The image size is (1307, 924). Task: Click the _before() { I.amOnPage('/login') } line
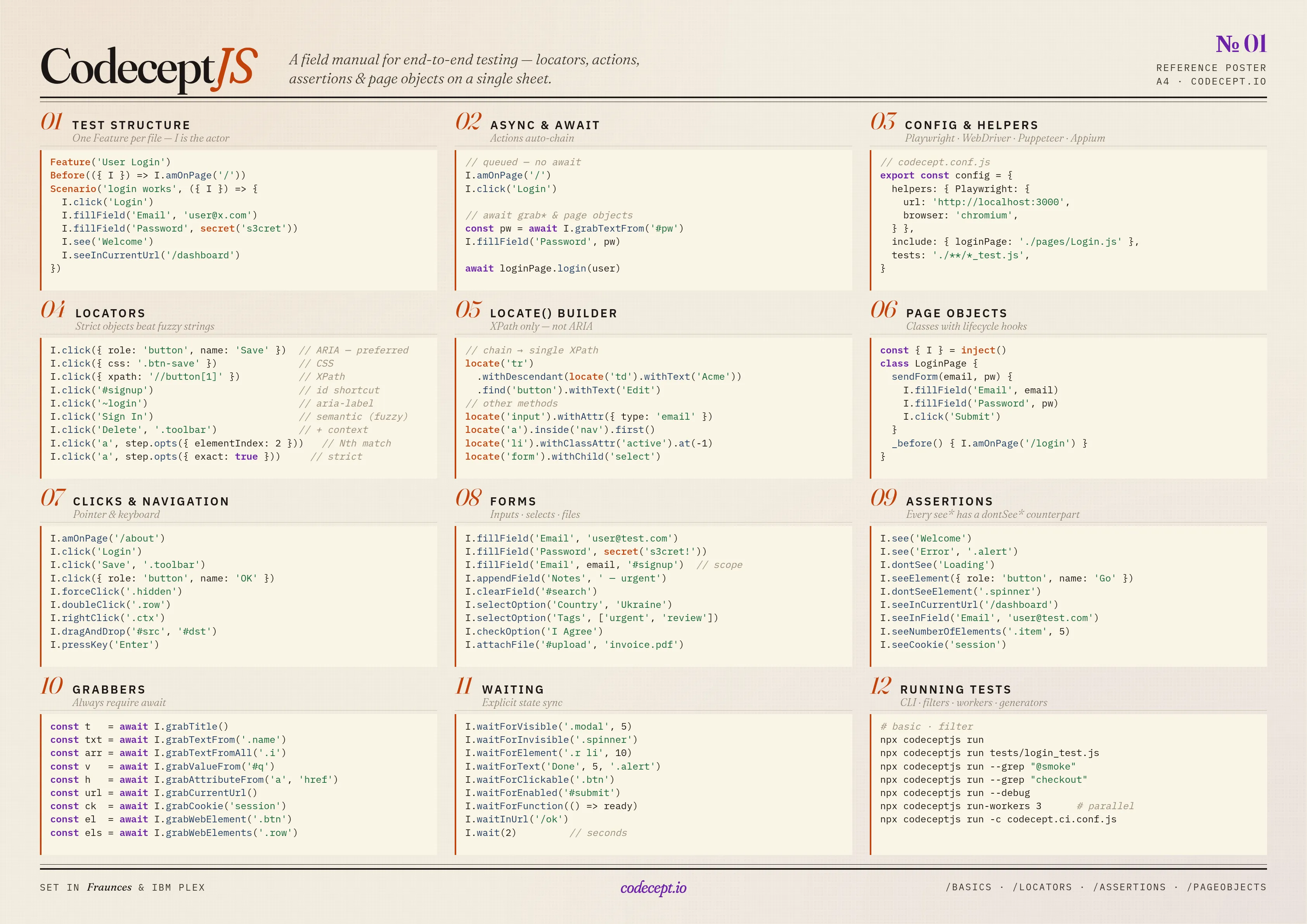point(989,443)
